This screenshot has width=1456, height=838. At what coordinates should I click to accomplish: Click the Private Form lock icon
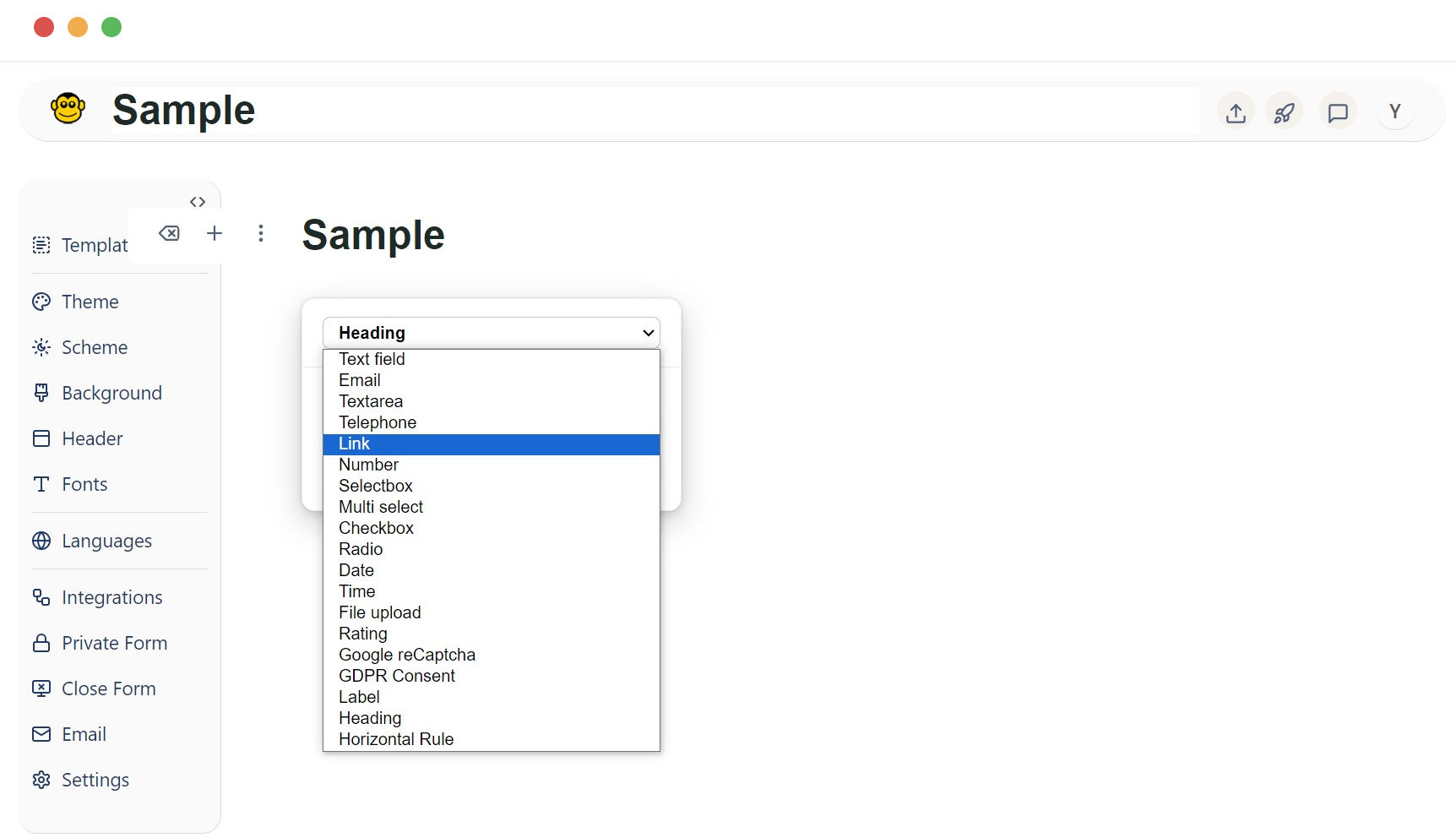pyautogui.click(x=41, y=643)
